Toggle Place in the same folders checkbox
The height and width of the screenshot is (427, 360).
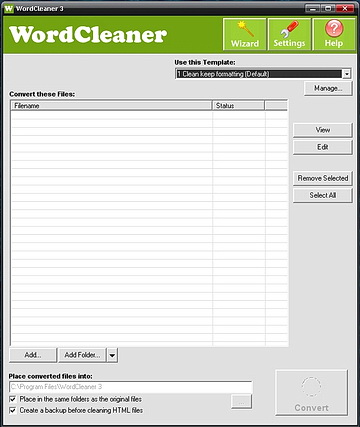(x=13, y=399)
